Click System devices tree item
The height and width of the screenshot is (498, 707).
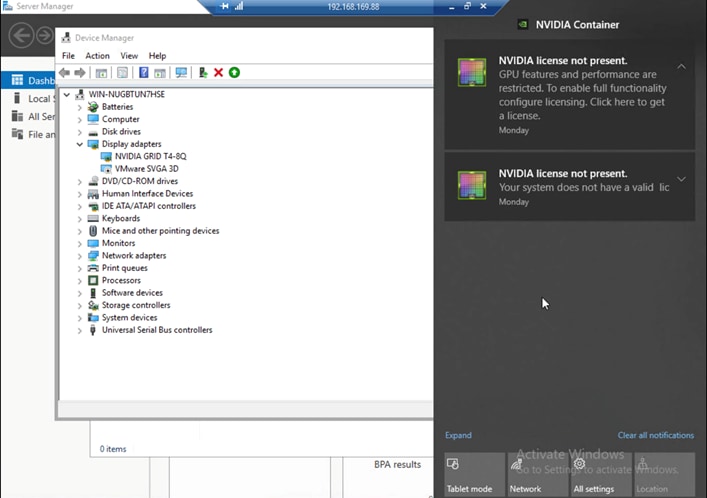click(129, 318)
